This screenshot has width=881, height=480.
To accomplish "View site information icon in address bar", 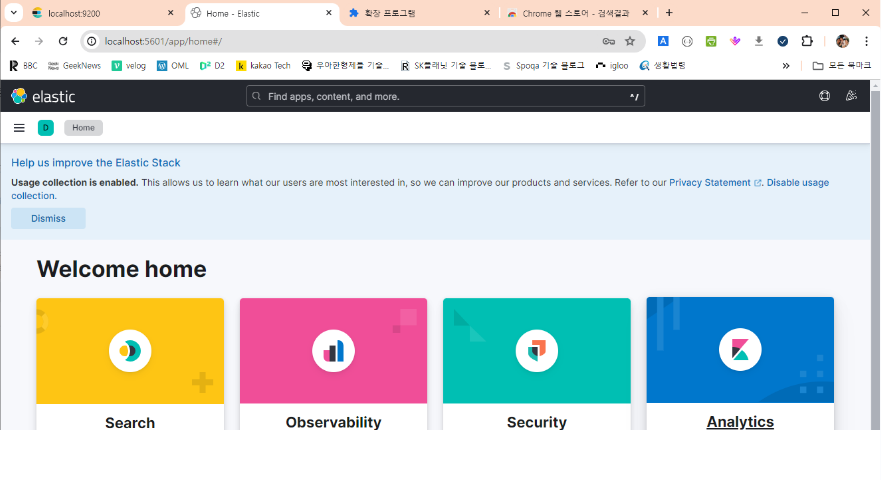I will tap(92, 41).
